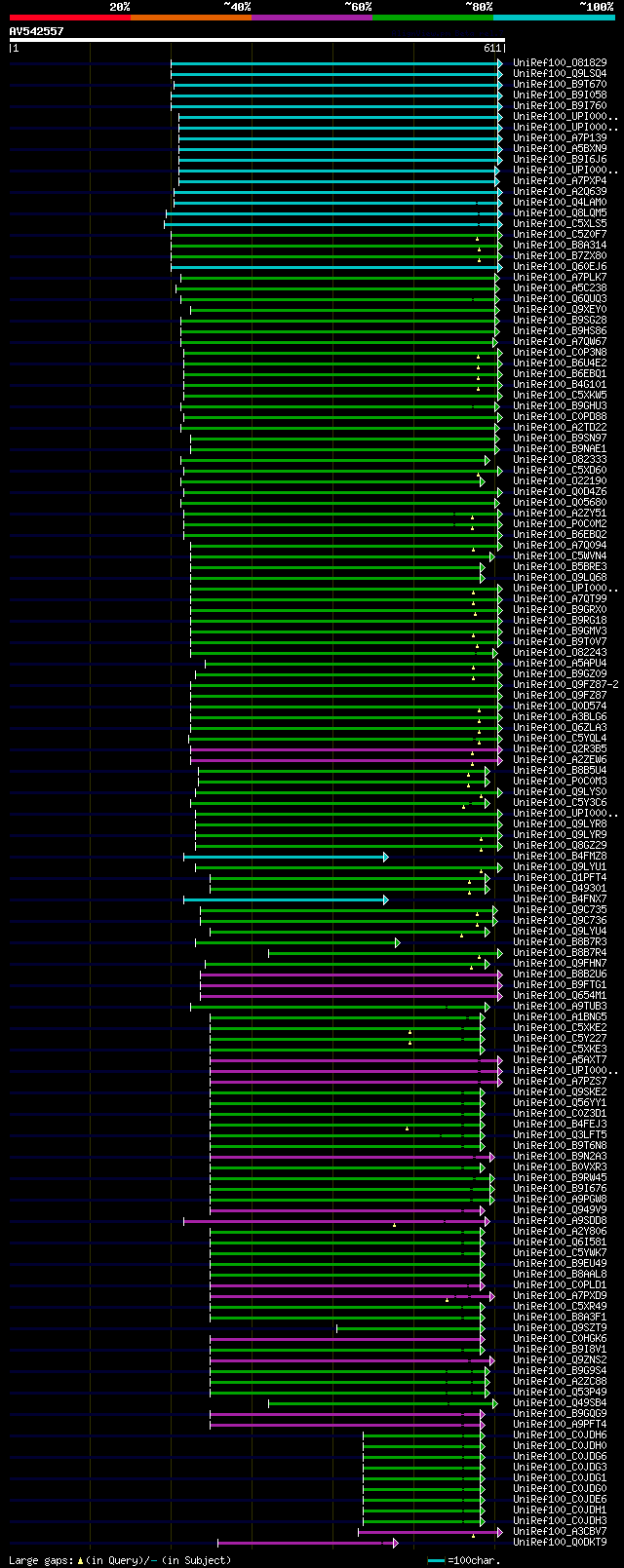This screenshot has width=624, height=1568.
Task: Select the UniRef100_O82333 label
Action: [560, 460]
